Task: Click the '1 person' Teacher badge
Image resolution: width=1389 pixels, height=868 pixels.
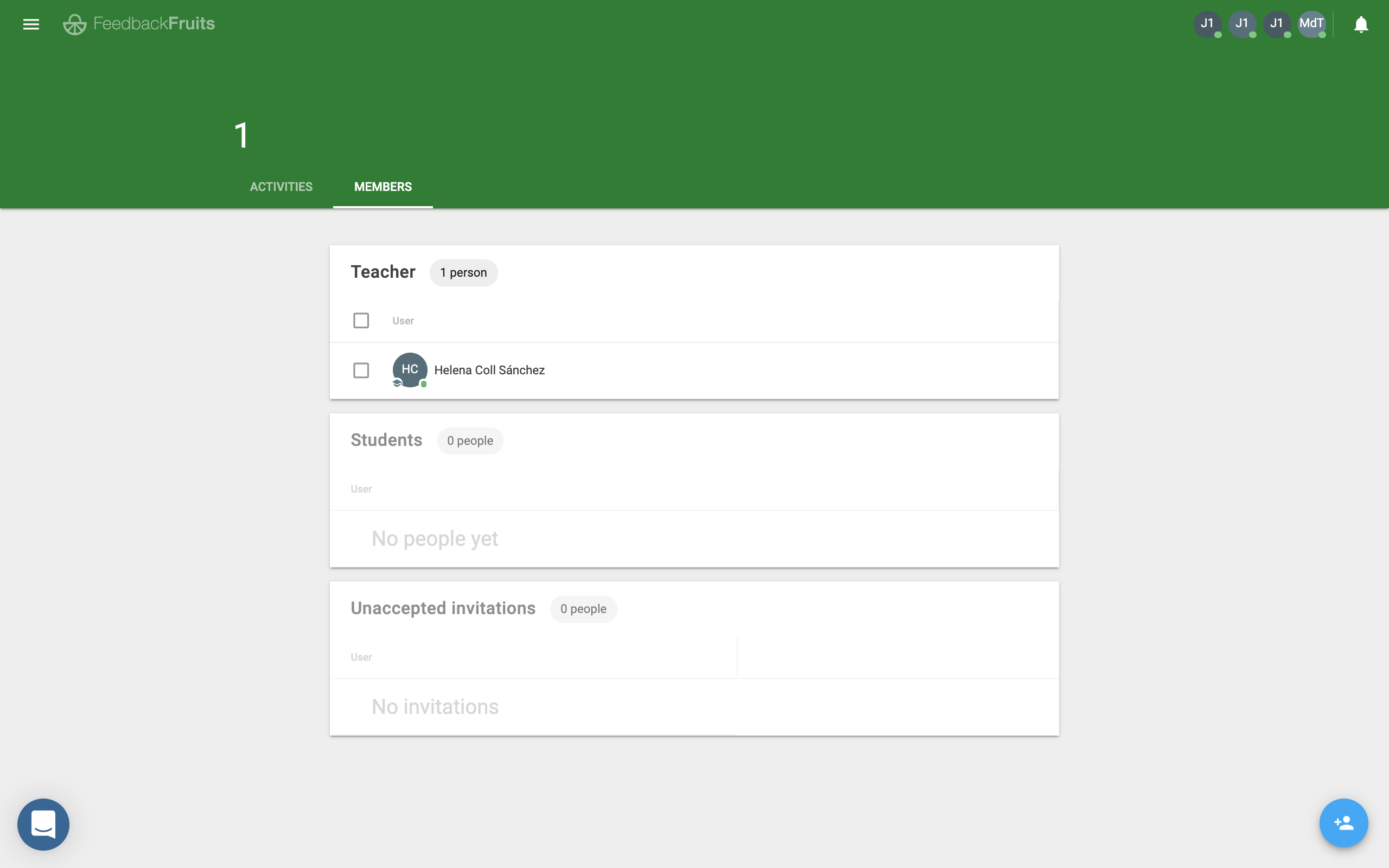Action: coord(463,273)
